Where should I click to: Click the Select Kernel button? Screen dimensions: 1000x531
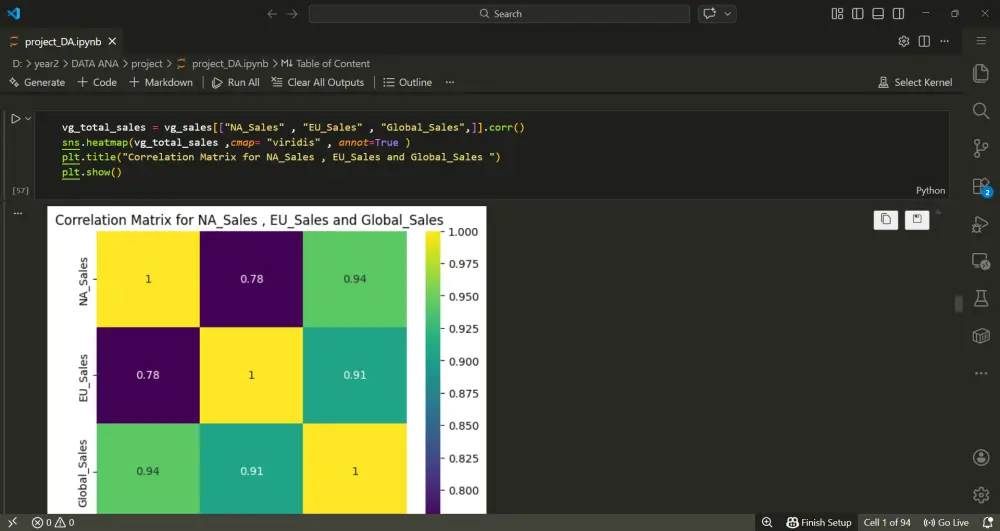(915, 83)
